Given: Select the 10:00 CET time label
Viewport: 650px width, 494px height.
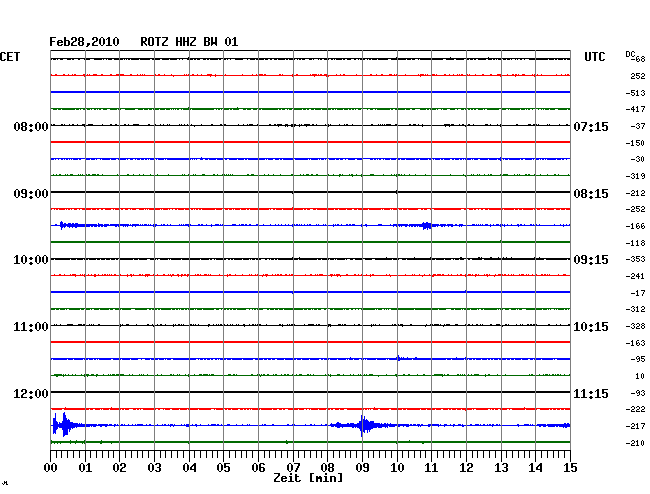Looking at the screenshot, I should point(31,260).
